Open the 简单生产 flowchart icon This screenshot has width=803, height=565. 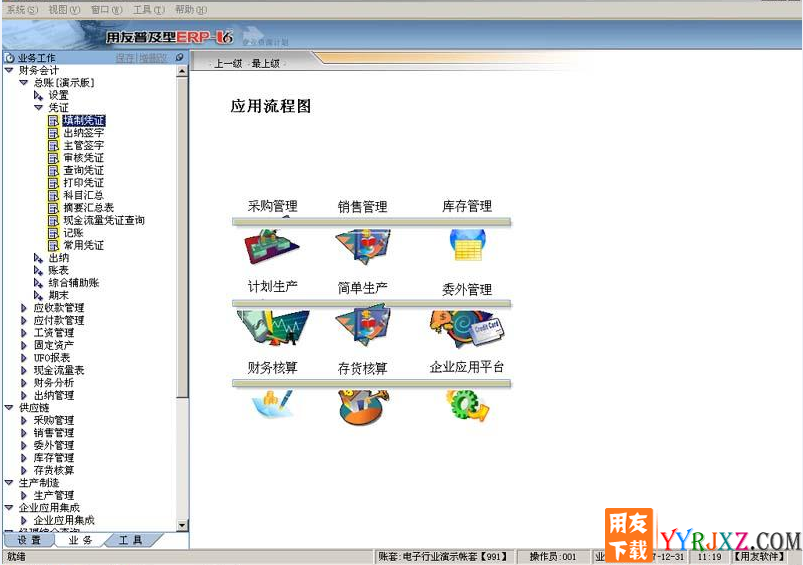tap(363, 325)
